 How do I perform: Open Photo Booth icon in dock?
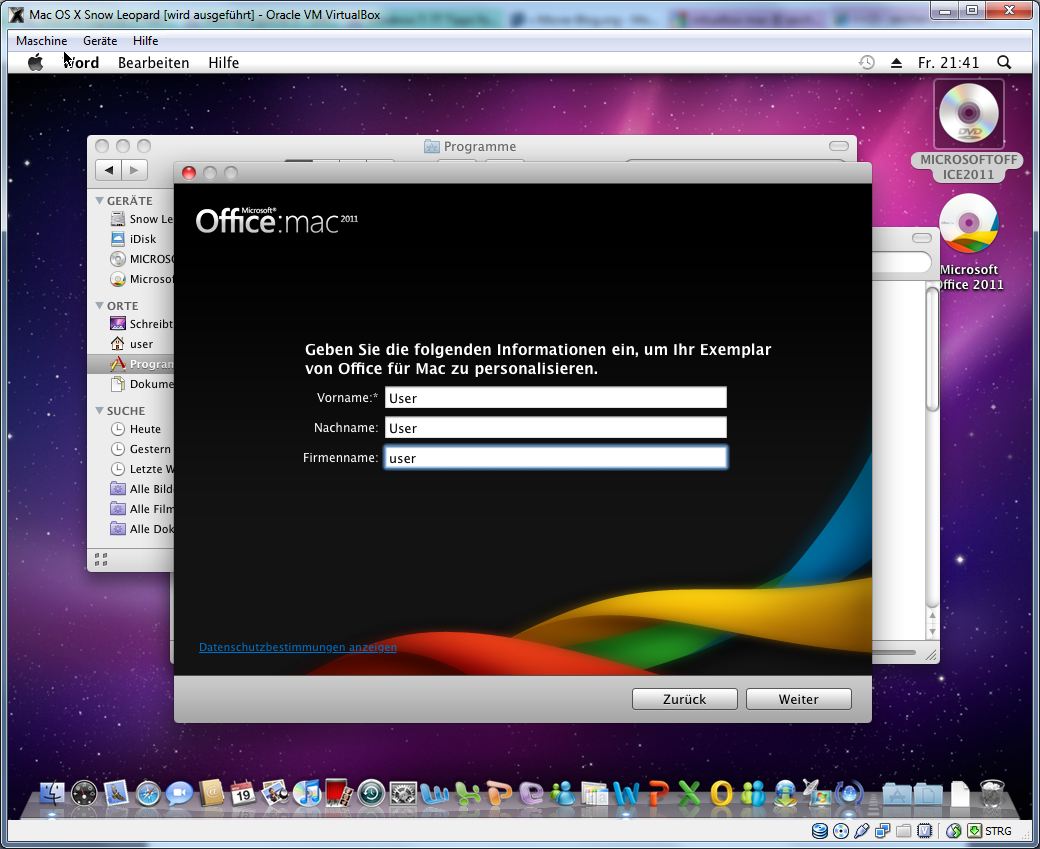(x=338, y=793)
